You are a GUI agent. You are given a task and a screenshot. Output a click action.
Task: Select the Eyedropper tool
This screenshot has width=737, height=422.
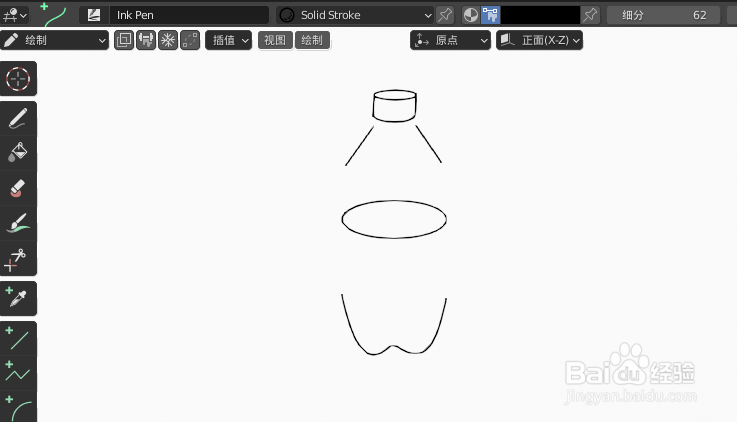(18, 298)
